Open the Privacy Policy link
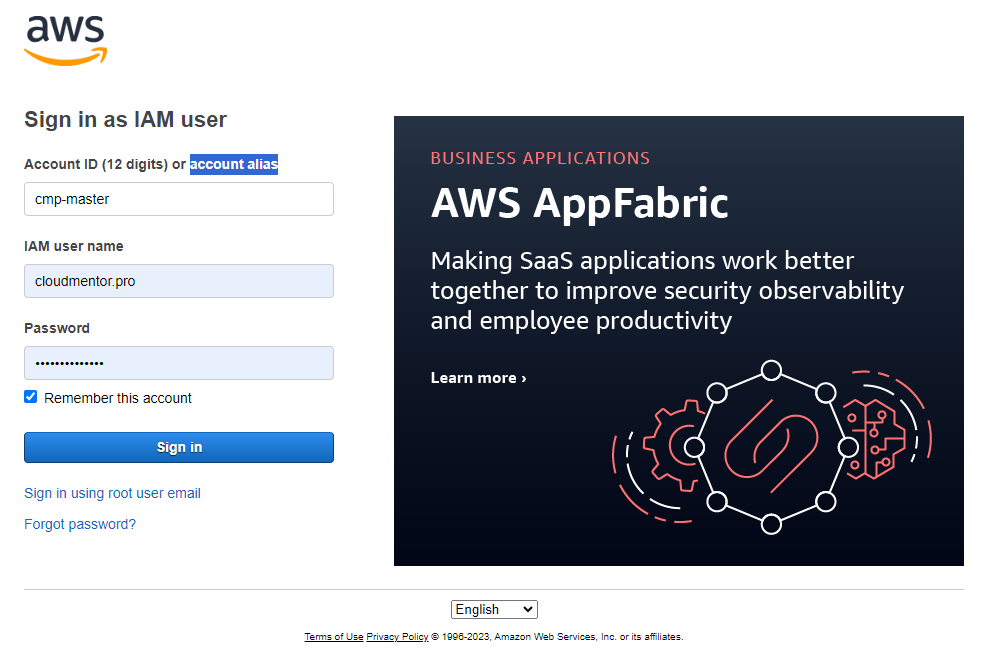 click(x=397, y=636)
